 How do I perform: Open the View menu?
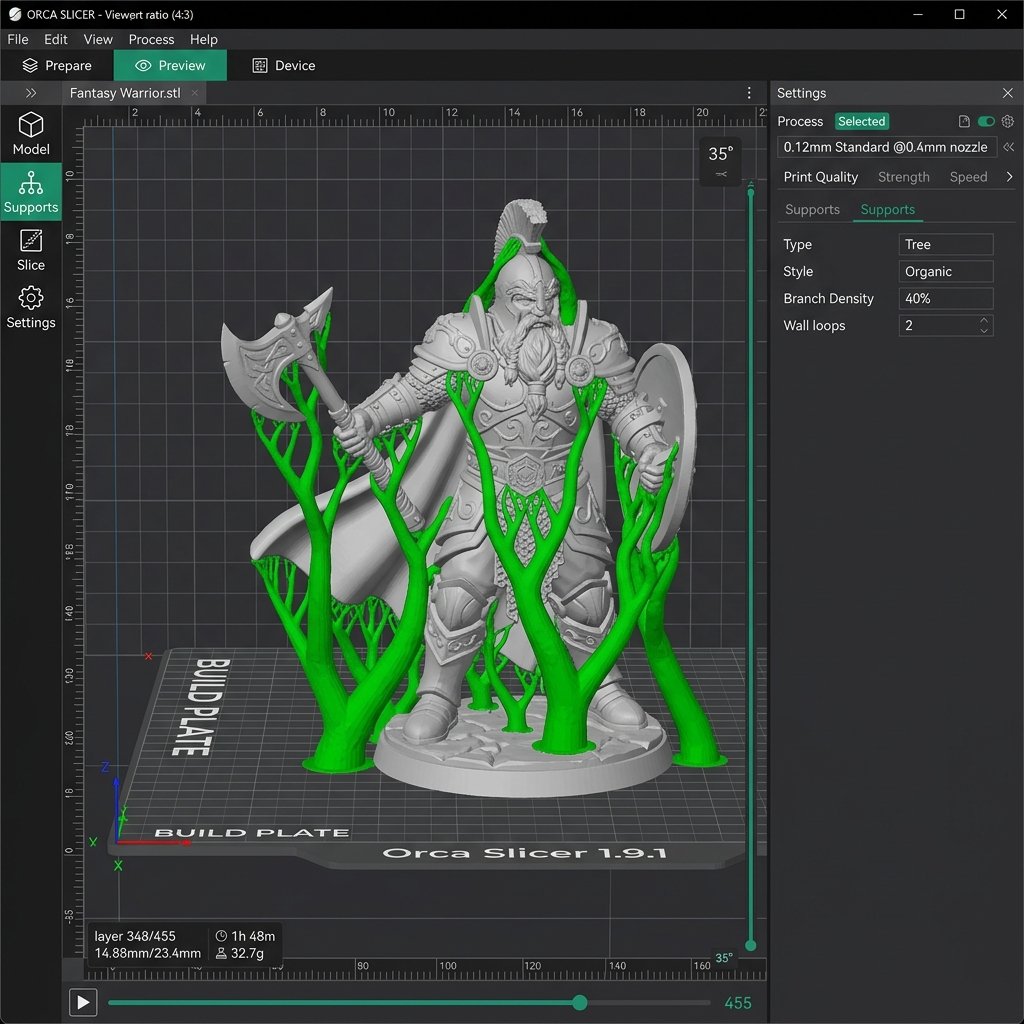(x=98, y=39)
